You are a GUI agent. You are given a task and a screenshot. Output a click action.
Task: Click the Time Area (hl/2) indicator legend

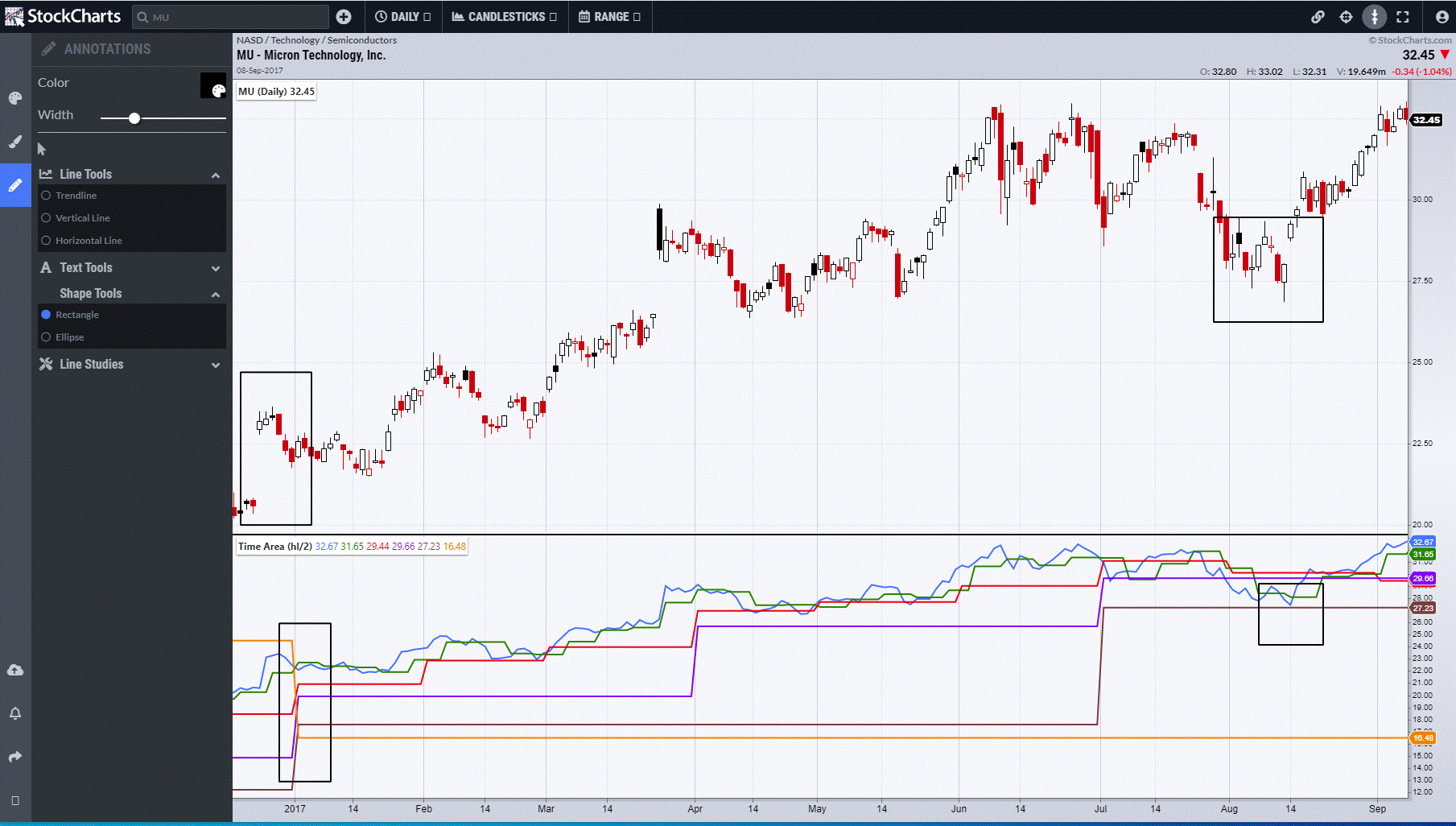coord(352,547)
